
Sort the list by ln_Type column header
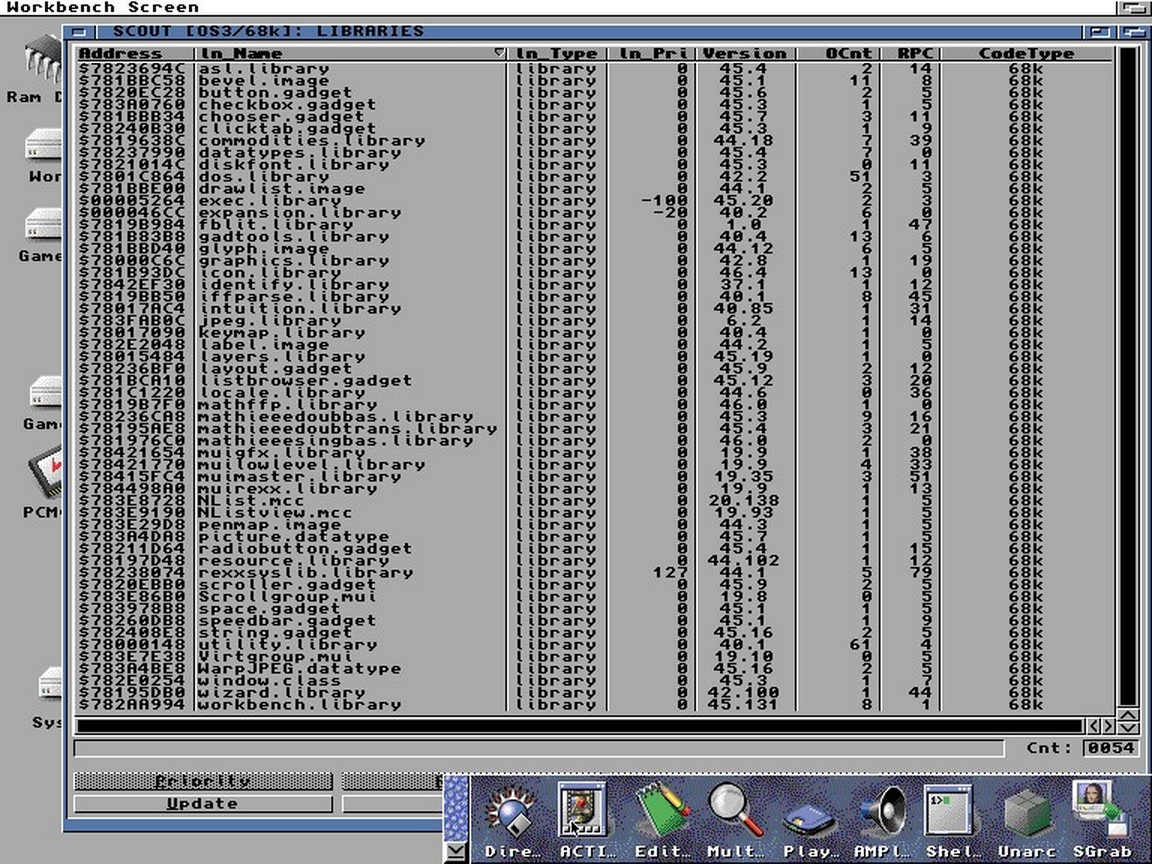click(556, 54)
